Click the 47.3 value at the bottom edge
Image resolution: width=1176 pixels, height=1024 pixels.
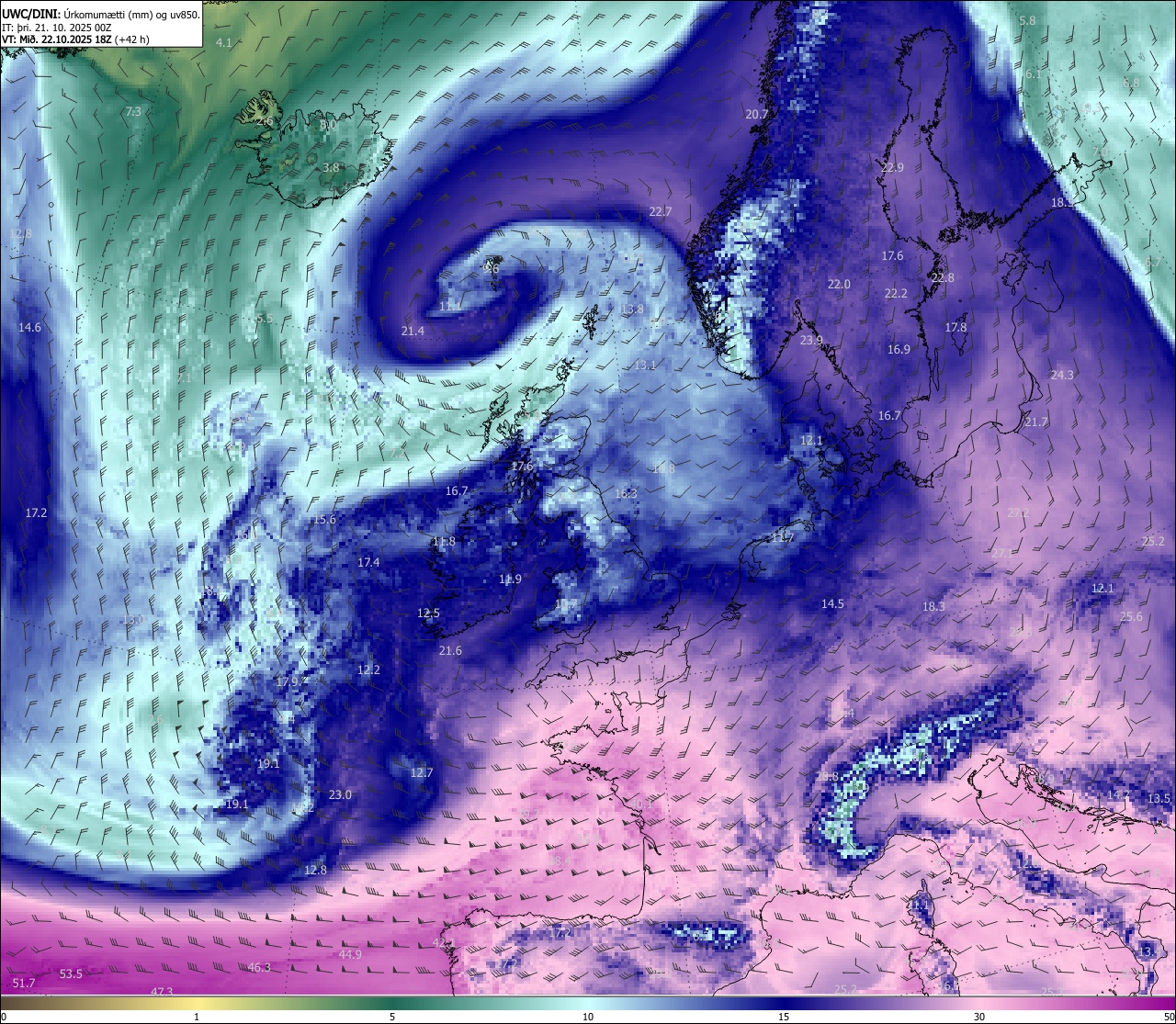tap(162, 992)
